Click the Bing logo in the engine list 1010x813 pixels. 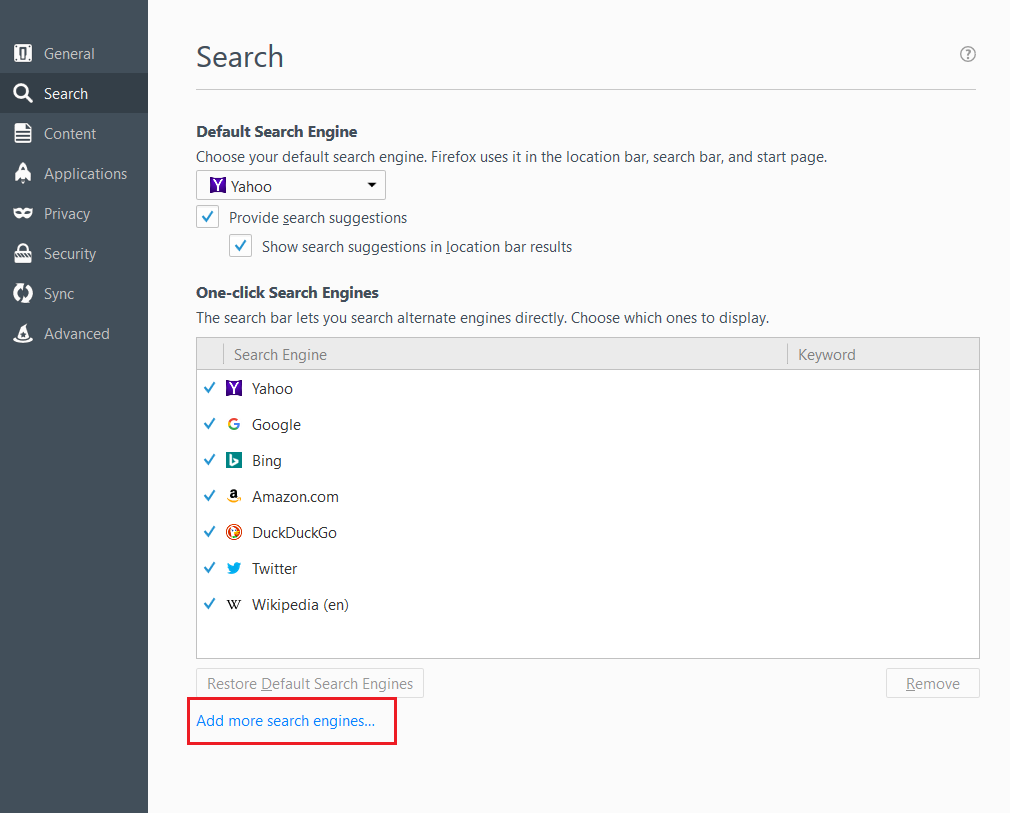point(234,460)
